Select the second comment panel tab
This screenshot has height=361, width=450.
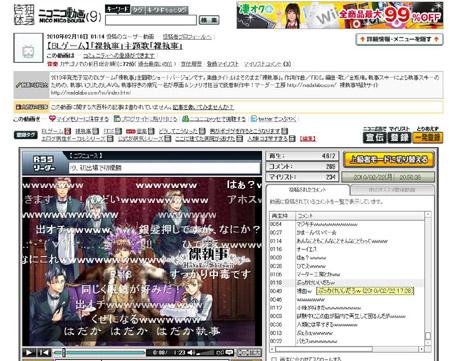[x=392, y=190]
